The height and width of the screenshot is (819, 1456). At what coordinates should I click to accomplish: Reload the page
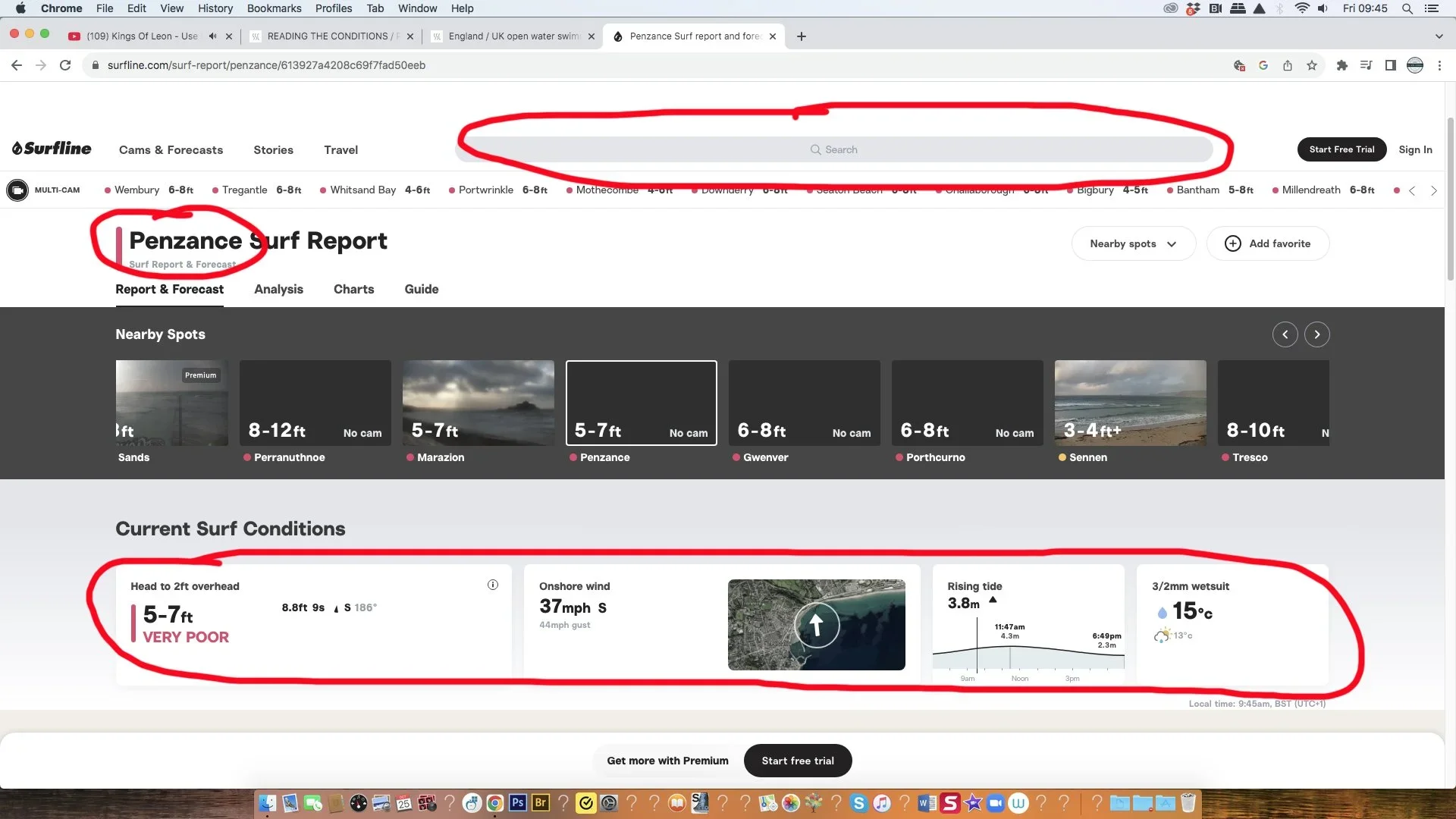tap(65, 65)
